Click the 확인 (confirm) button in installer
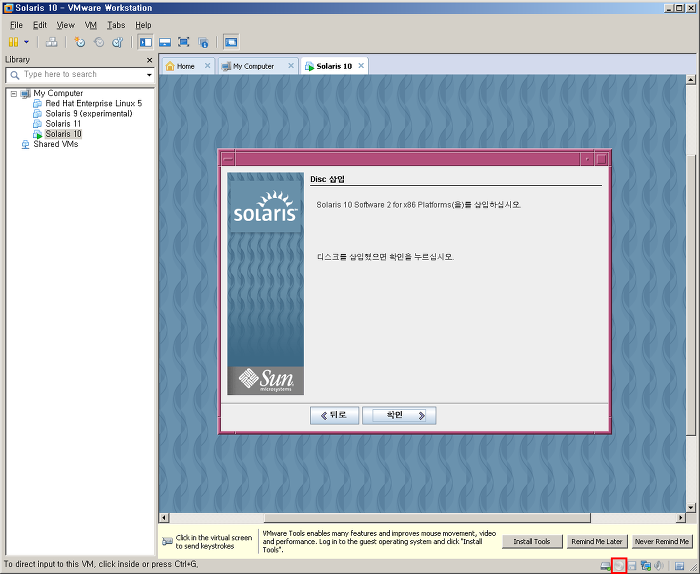The image size is (700, 574). coord(399,416)
